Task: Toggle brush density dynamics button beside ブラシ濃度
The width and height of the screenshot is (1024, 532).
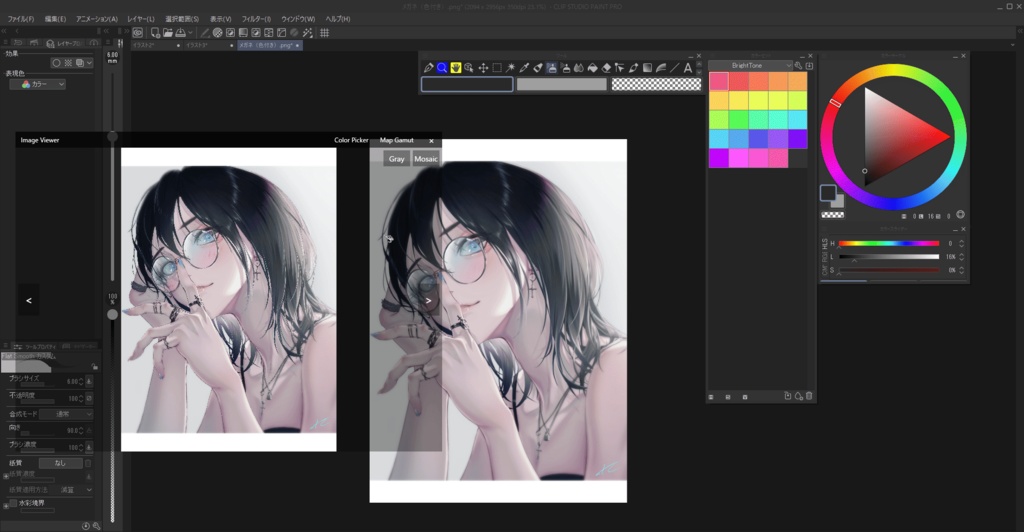Action: click(x=89, y=446)
